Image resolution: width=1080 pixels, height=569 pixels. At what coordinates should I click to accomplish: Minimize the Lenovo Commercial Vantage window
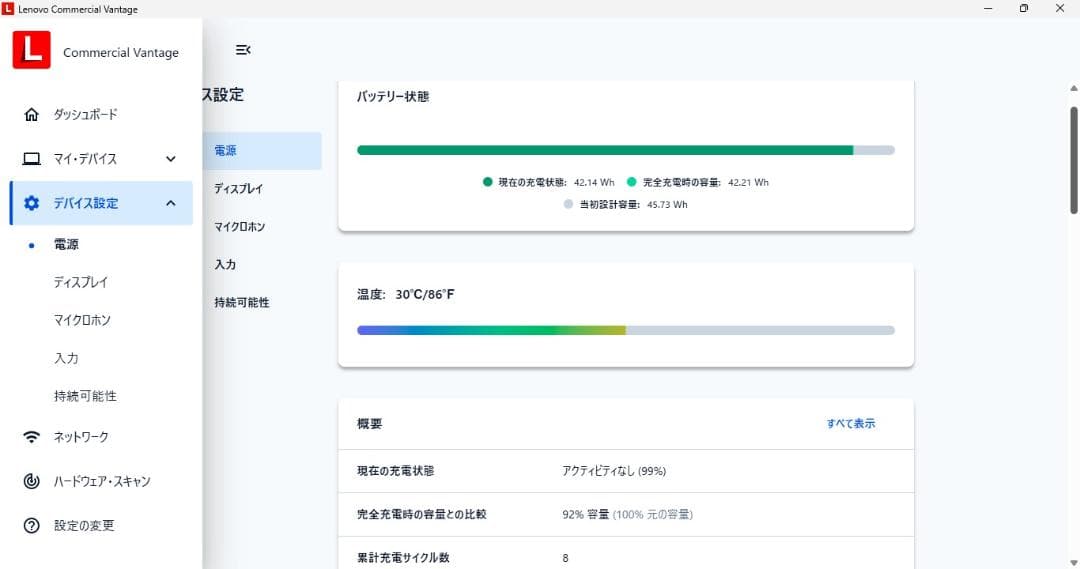point(988,8)
